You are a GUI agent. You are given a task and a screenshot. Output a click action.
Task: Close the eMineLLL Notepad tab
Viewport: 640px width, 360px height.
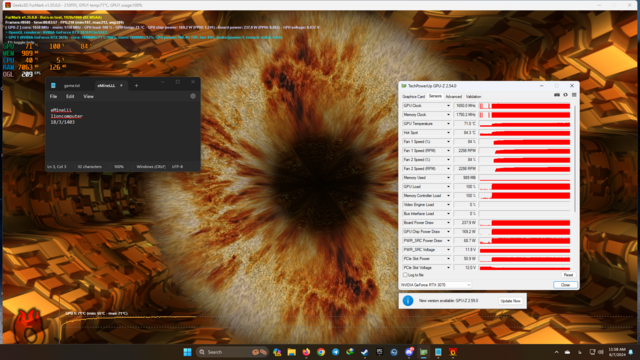(x=121, y=86)
